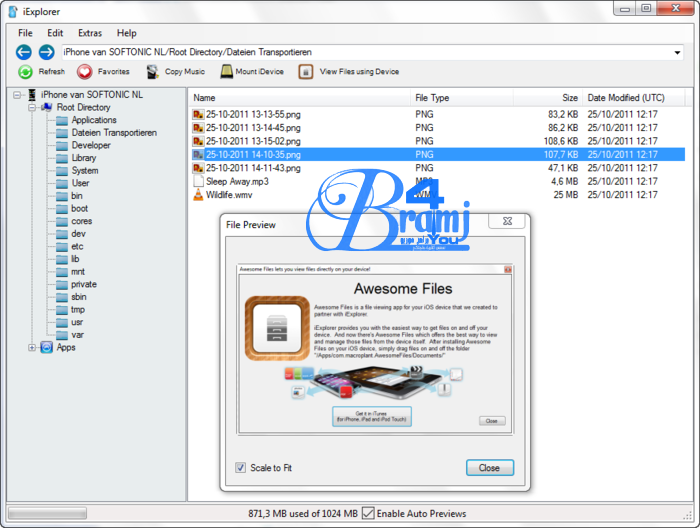Click the var folder icon
The width and height of the screenshot is (700, 528).
coord(62,335)
